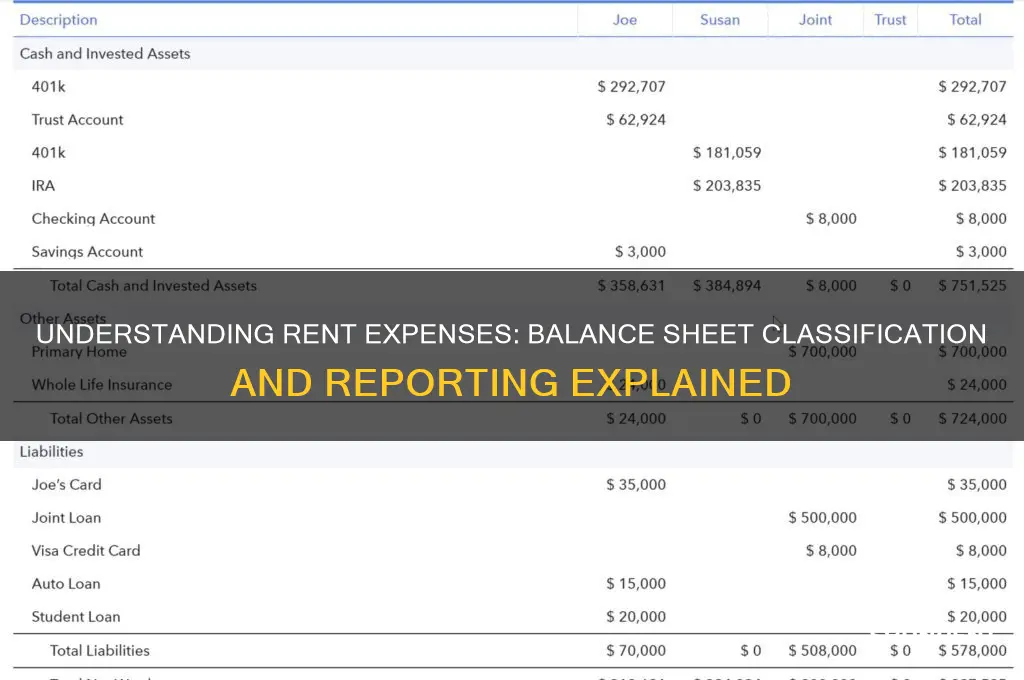The width and height of the screenshot is (1024, 680).
Task: Click Susan's $ 0 Total Liabilities value
Action: pos(751,651)
